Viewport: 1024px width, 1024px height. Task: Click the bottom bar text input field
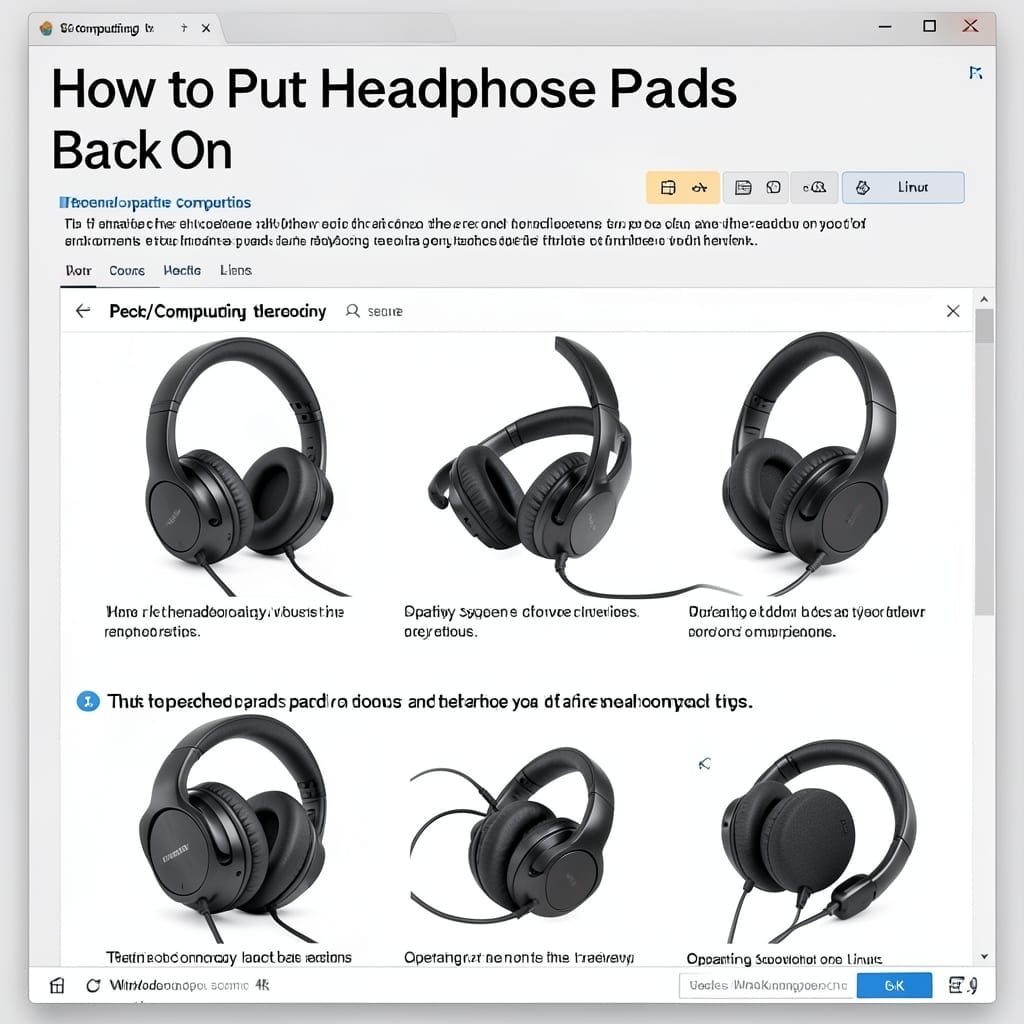pos(768,985)
